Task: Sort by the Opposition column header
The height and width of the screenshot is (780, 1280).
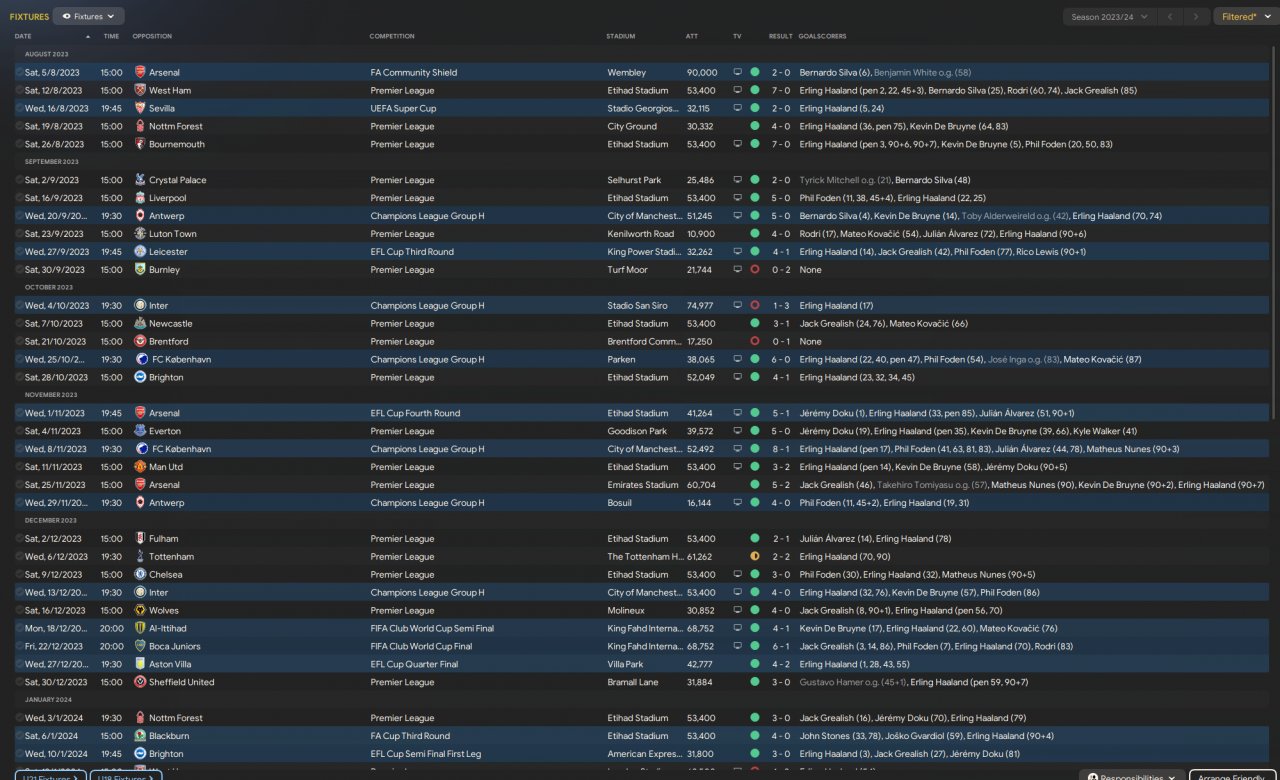Action: (x=152, y=36)
